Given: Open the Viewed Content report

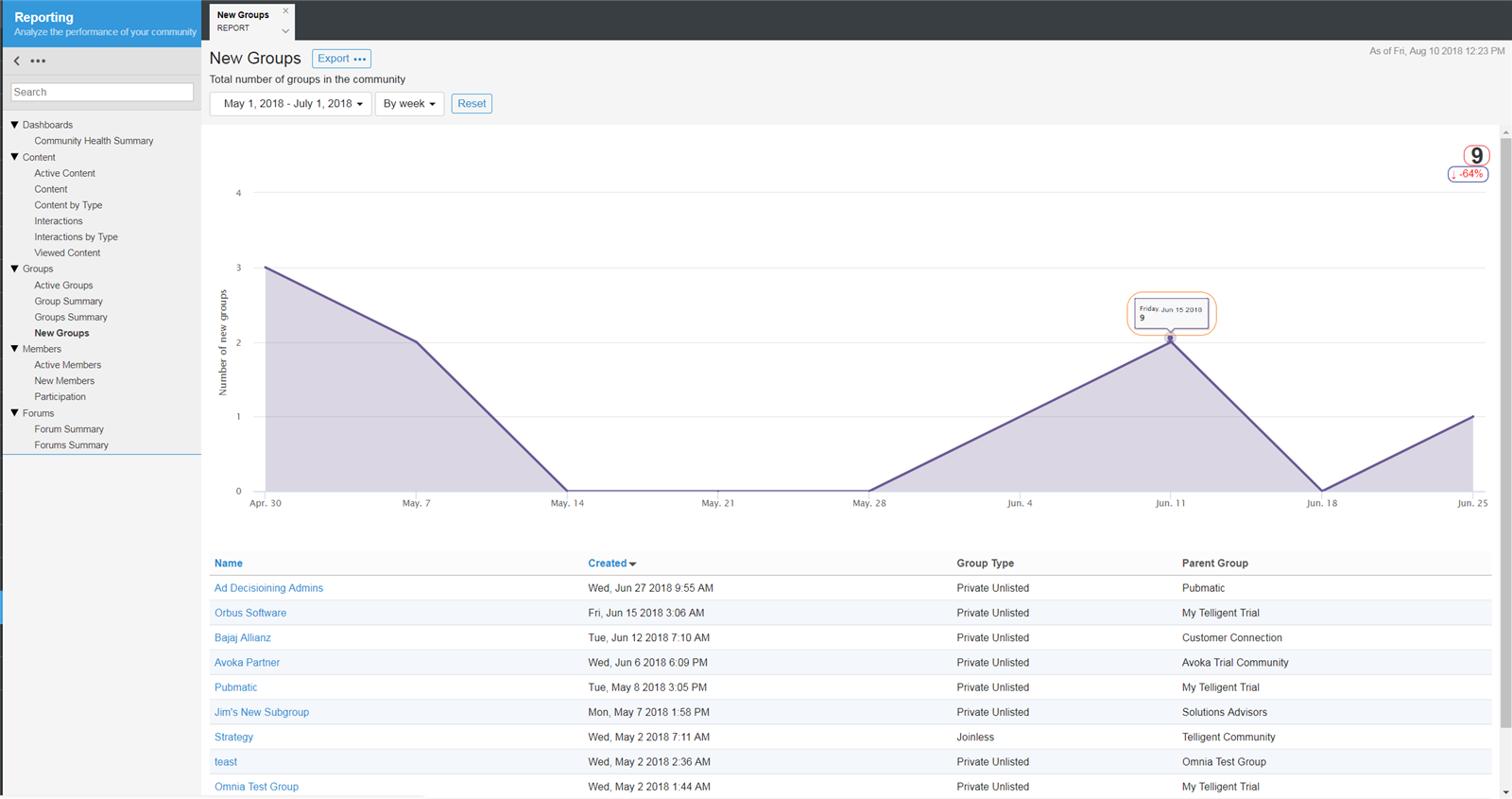Looking at the screenshot, I should [67, 253].
